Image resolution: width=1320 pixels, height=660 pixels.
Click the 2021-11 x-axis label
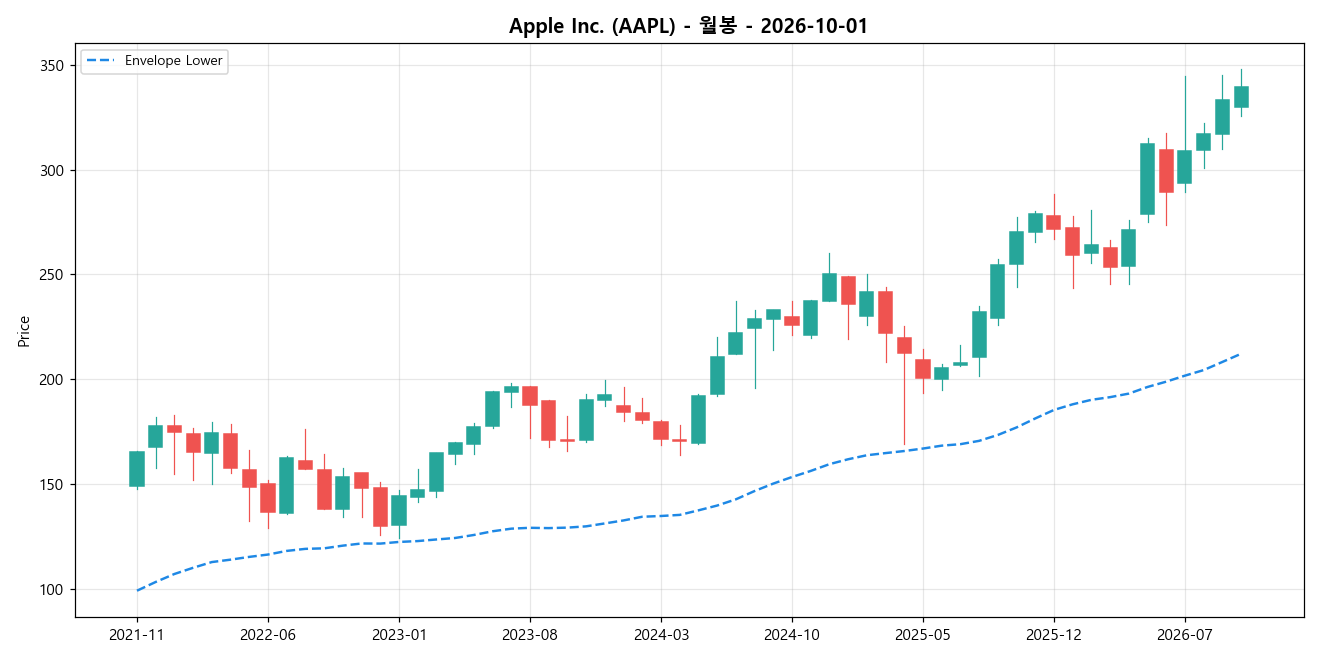(x=137, y=635)
